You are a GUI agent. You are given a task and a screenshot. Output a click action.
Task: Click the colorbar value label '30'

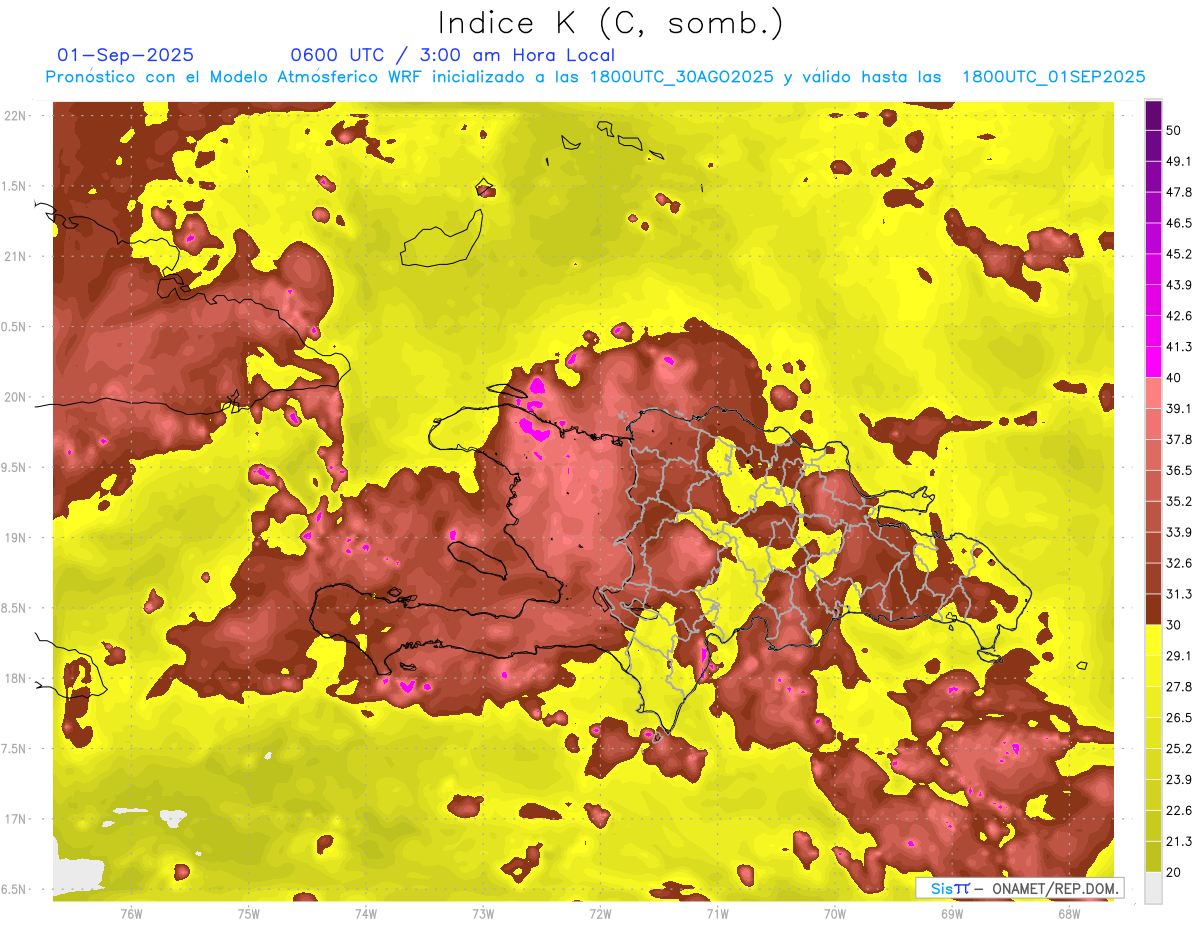point(1175,625)
